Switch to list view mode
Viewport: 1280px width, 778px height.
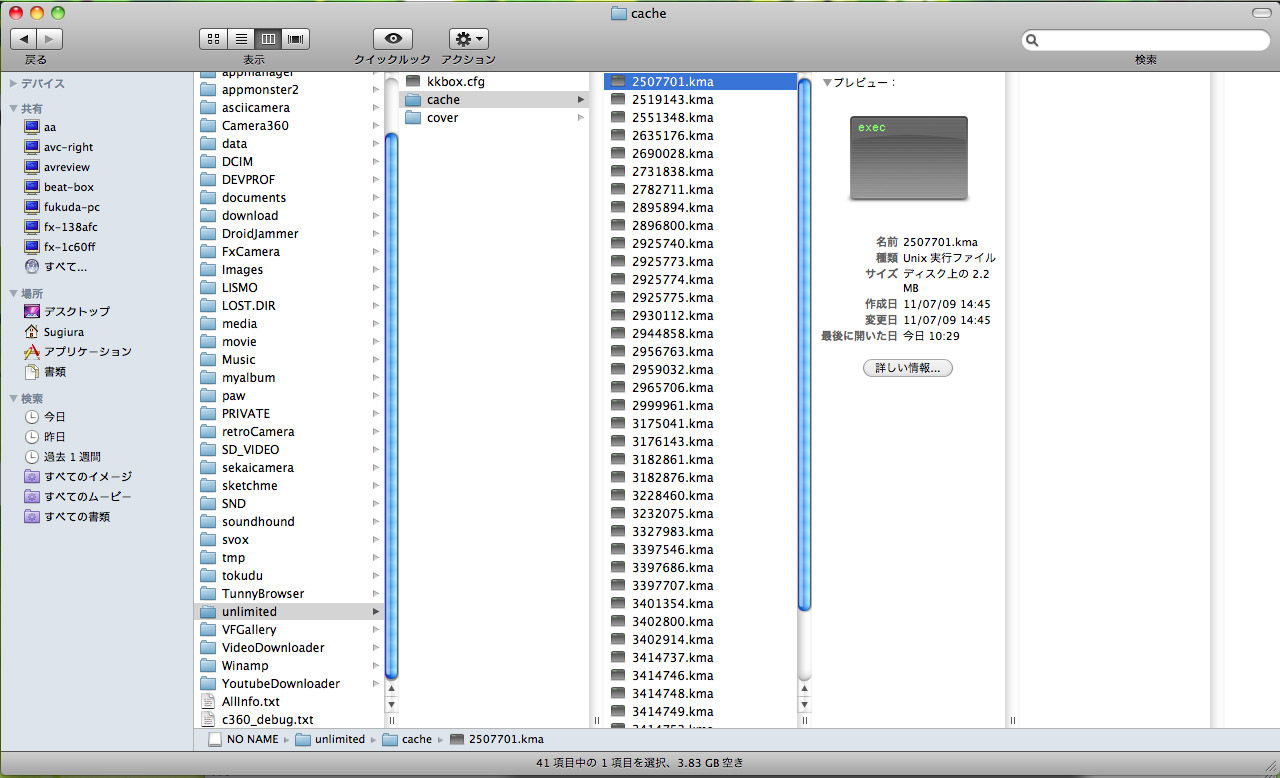(241, 39)
